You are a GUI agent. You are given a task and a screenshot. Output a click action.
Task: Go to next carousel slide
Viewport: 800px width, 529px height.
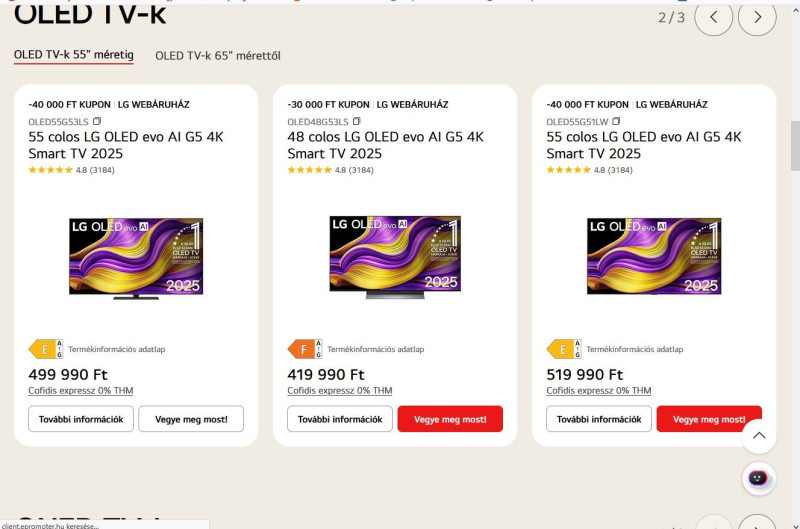point(757,17)
